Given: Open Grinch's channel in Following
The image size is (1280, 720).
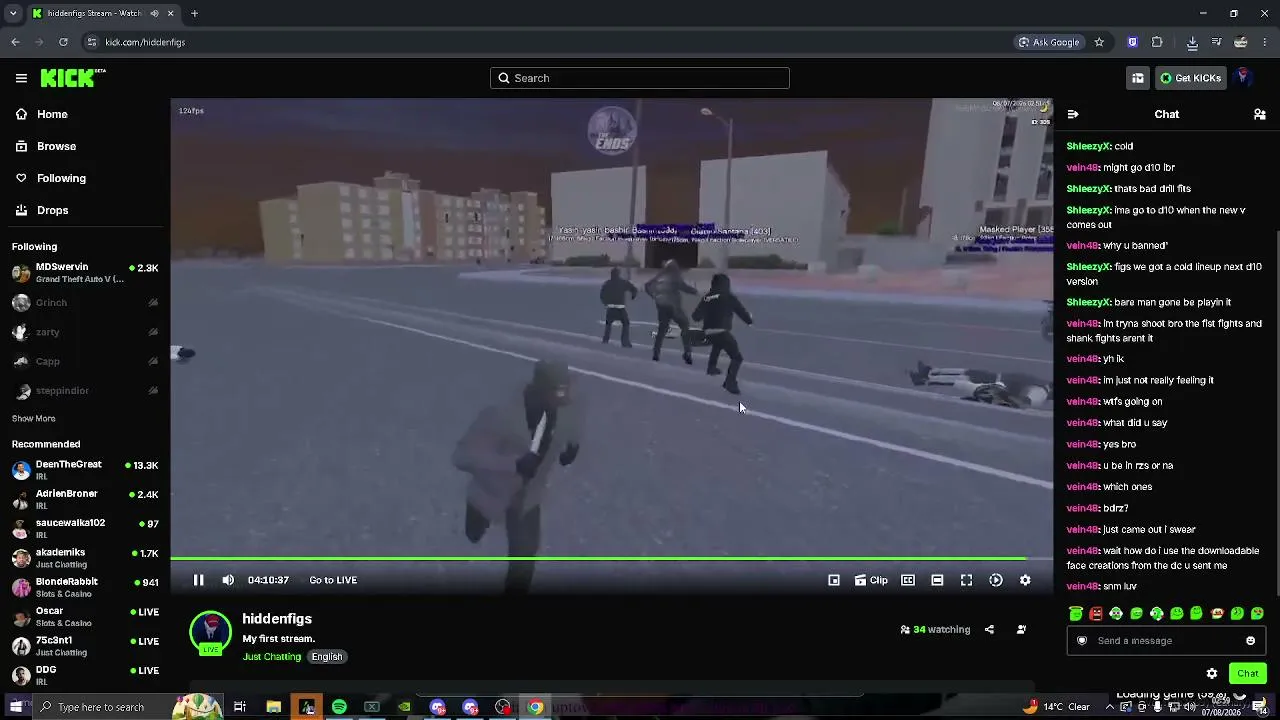Looking at the screenshot, I should coord(85,303).
